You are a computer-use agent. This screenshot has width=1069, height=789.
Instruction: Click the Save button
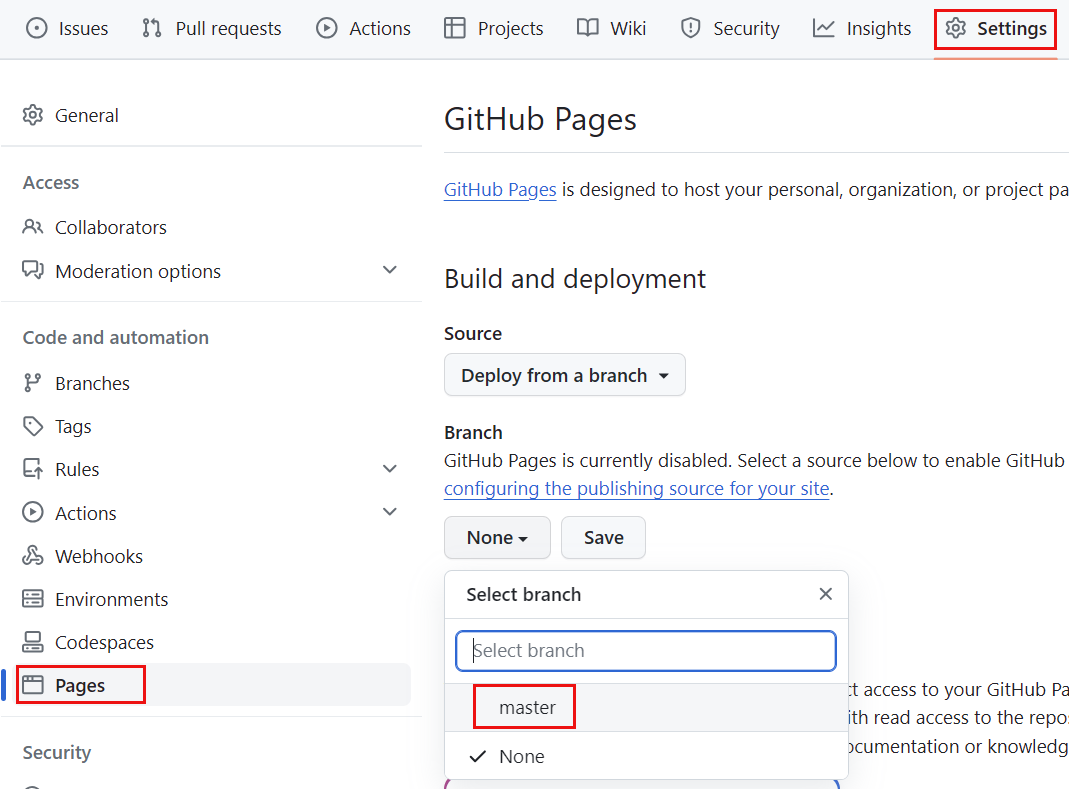[603, 537]
